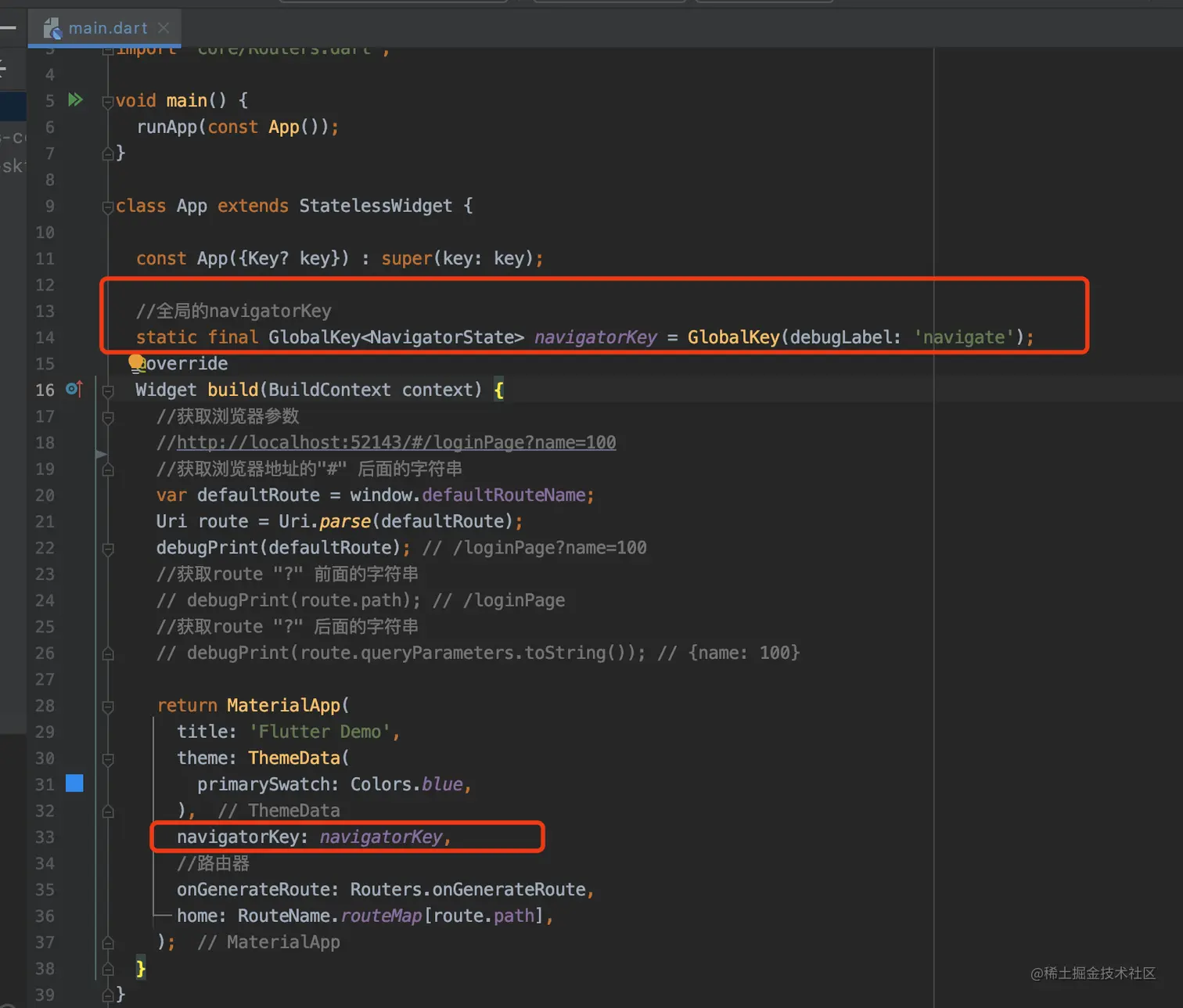The width and height of the screenshot is (1183, 1008).
Task: Click the 'Flutter Demo' title string
Action: click(x=320, y=732)
